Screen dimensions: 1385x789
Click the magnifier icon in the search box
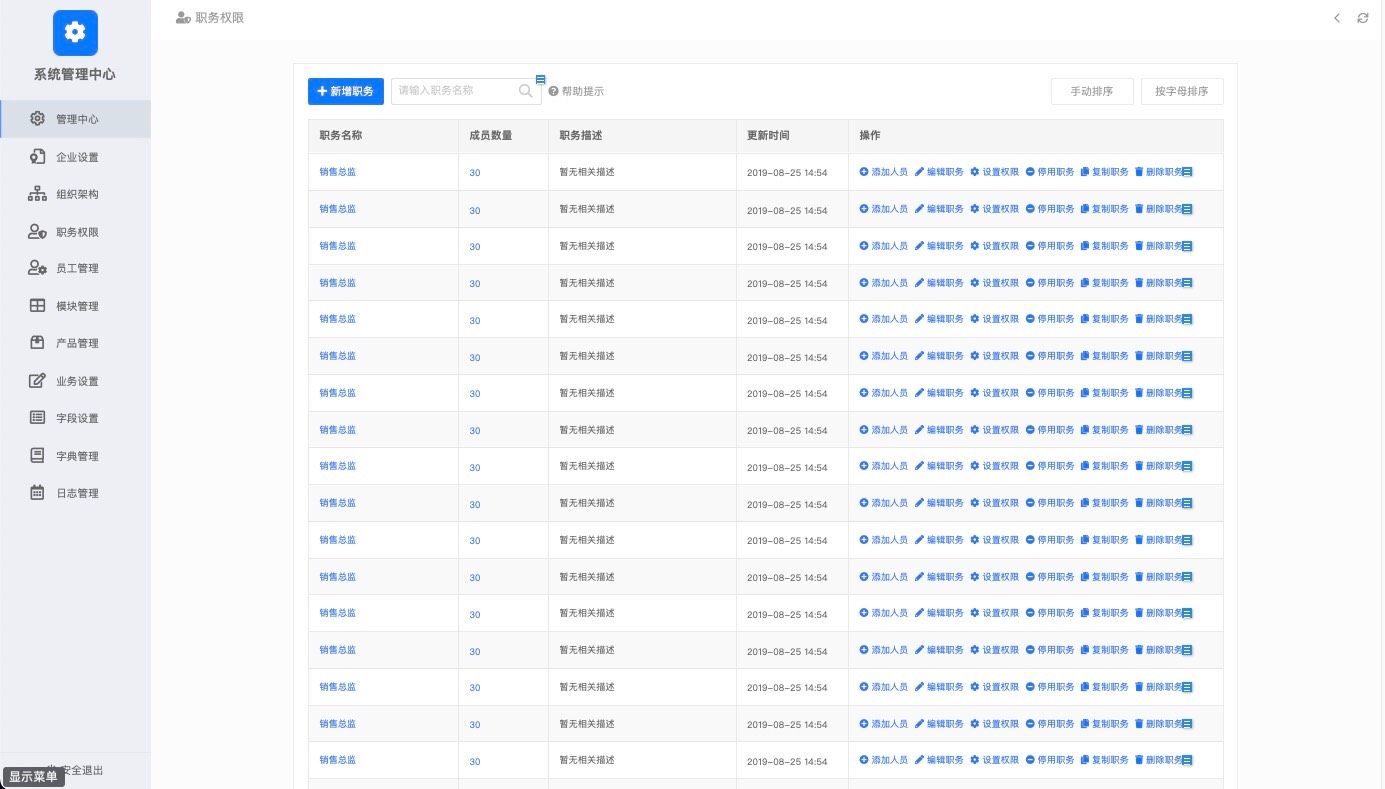pyautogui.click(x=526, y=91)
